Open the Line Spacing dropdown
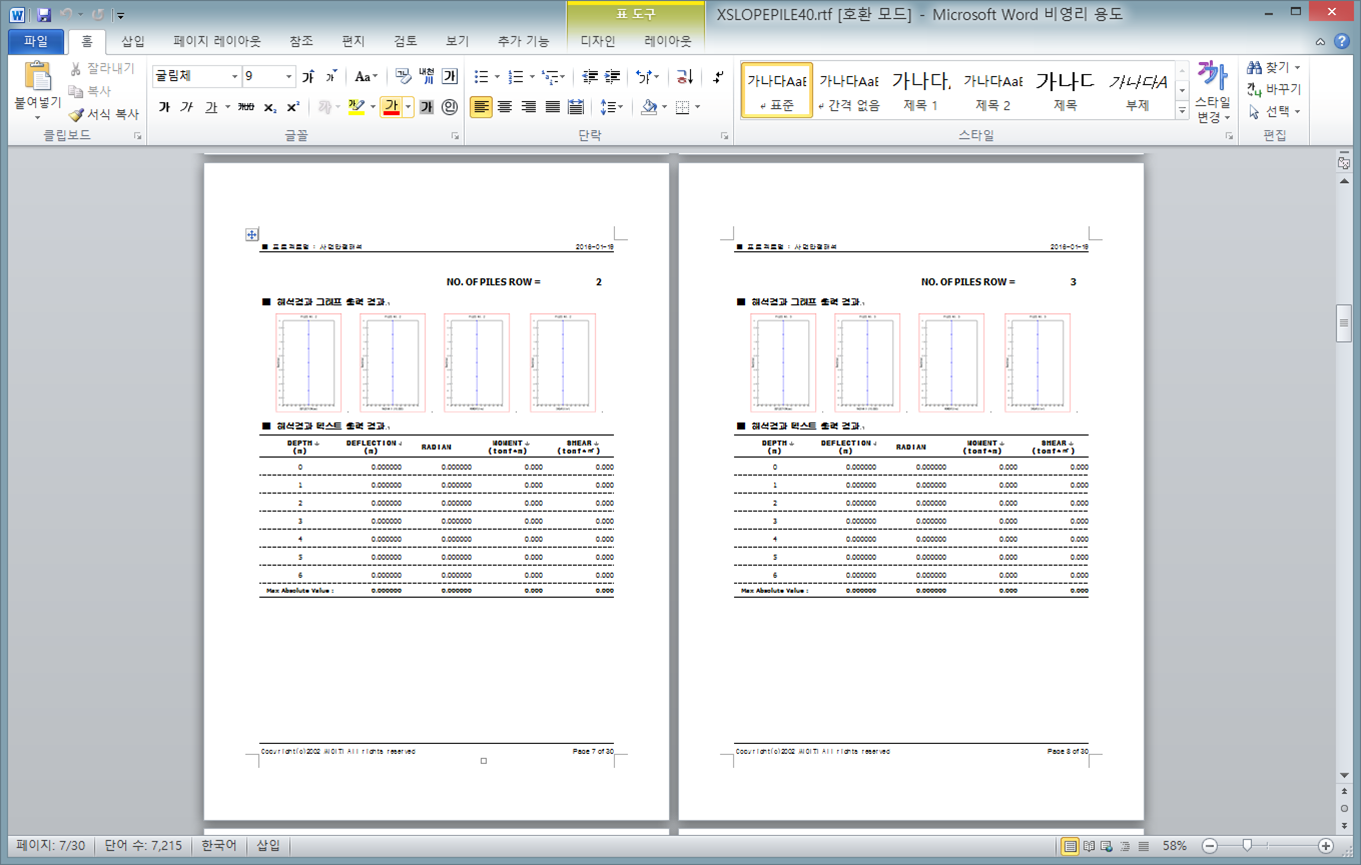The image size is (1361, 865). (x=611, y=107)
